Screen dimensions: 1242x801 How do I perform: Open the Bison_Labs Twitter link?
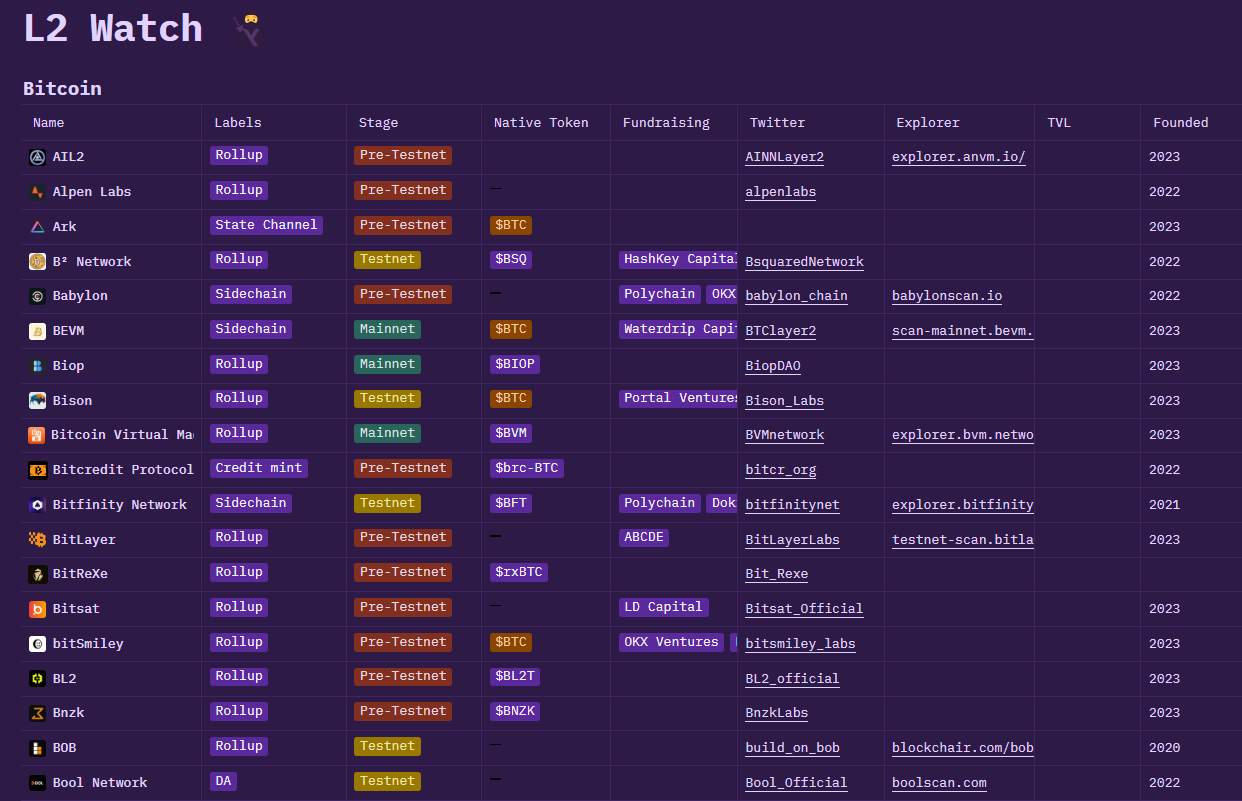[784, 401]
